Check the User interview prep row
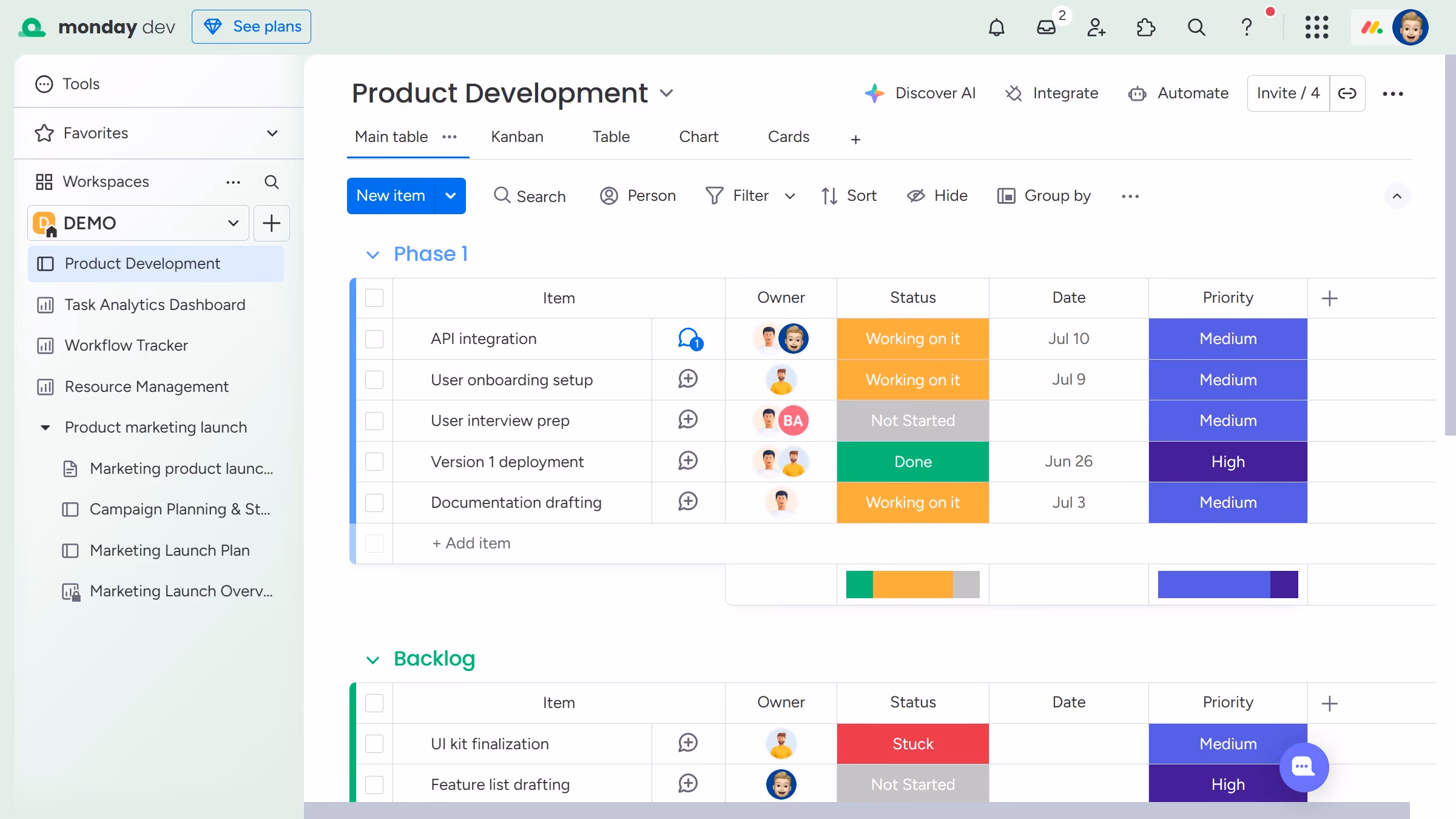This screenshot has width=1456, height=819. tap(374, 420)
